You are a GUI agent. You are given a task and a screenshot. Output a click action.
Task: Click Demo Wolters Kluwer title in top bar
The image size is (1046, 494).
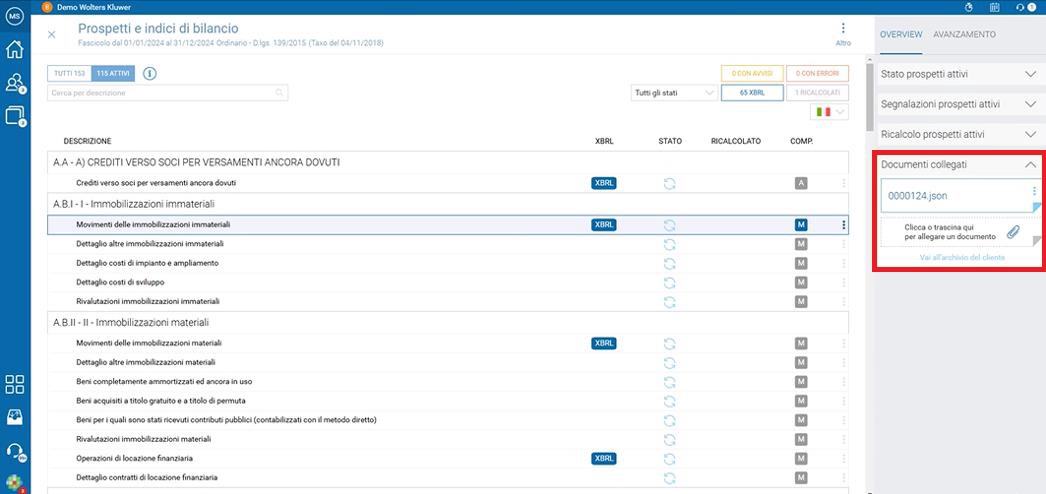coord(94,7)
